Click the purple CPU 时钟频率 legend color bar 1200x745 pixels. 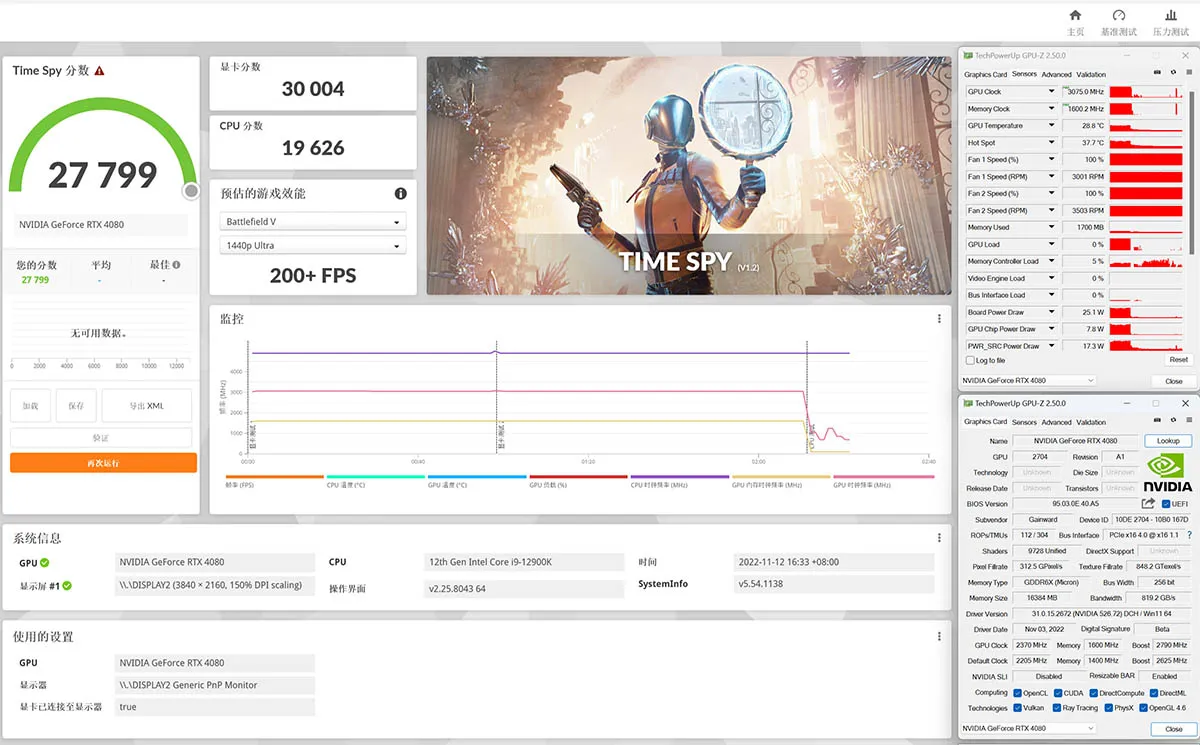pos(679,477)
